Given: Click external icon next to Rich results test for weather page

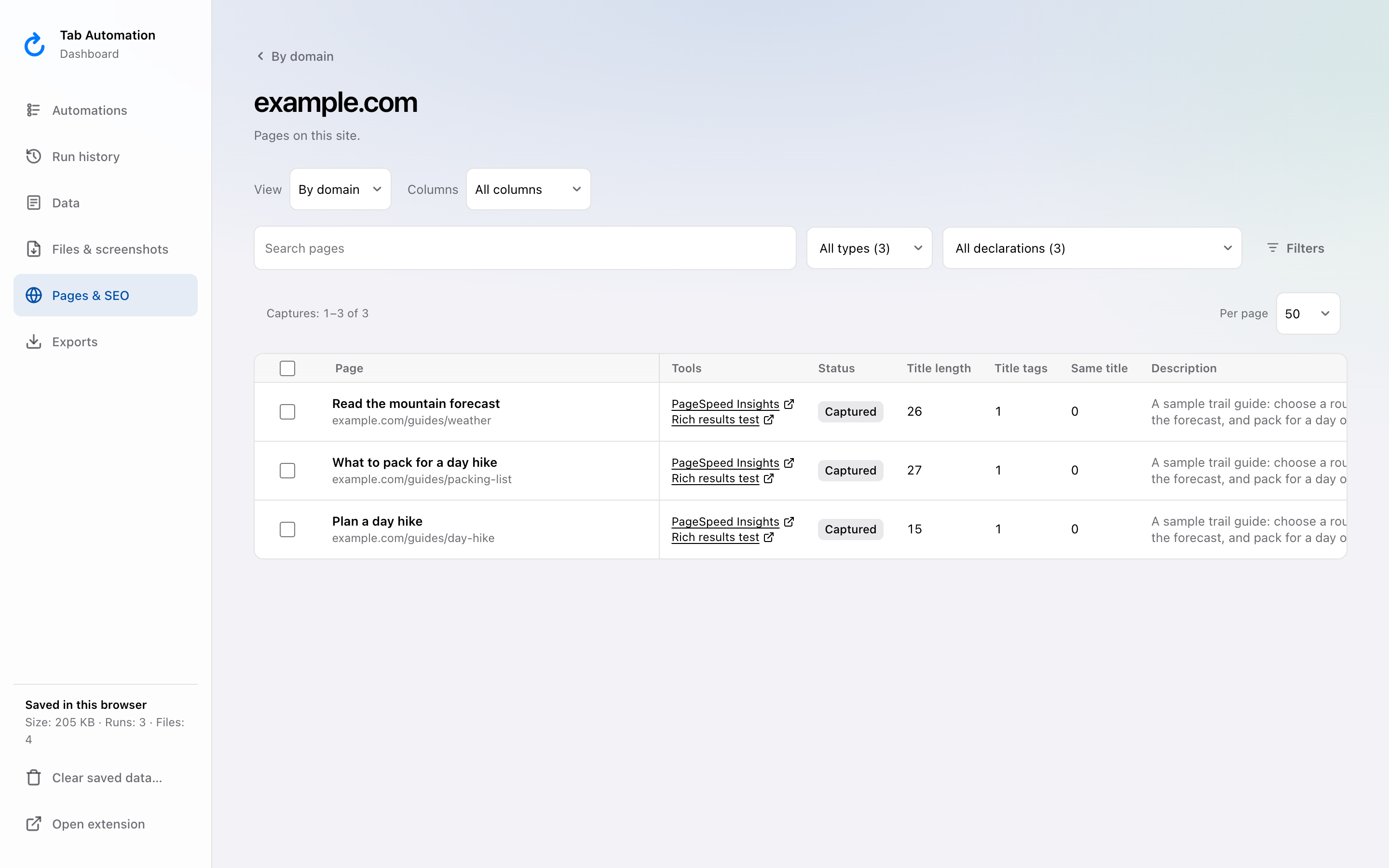Looking at the screenshot, I should pos(769,419).
